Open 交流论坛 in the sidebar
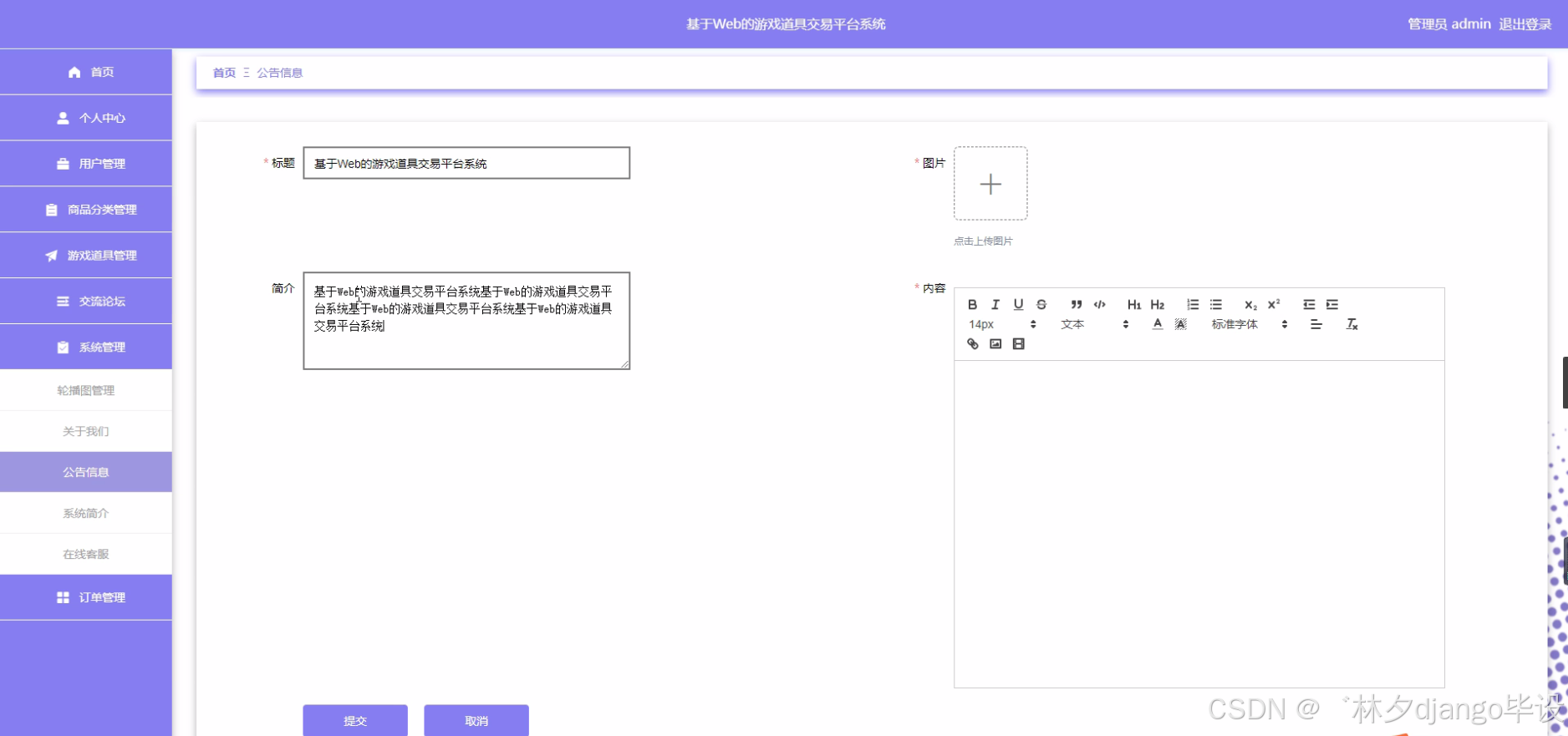 [86, 302]
